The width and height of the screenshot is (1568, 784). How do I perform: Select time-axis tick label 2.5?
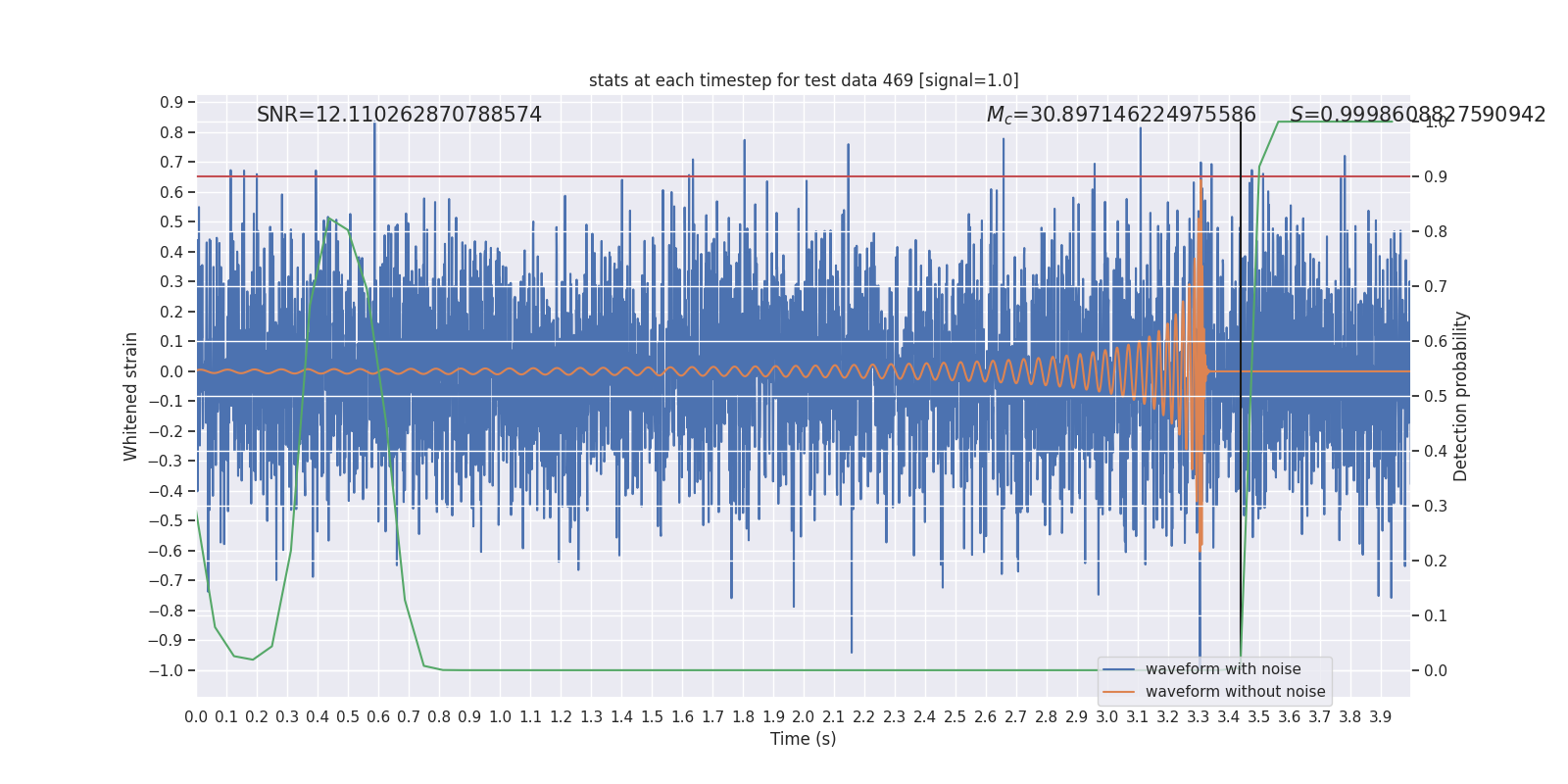tap(955, 716)
